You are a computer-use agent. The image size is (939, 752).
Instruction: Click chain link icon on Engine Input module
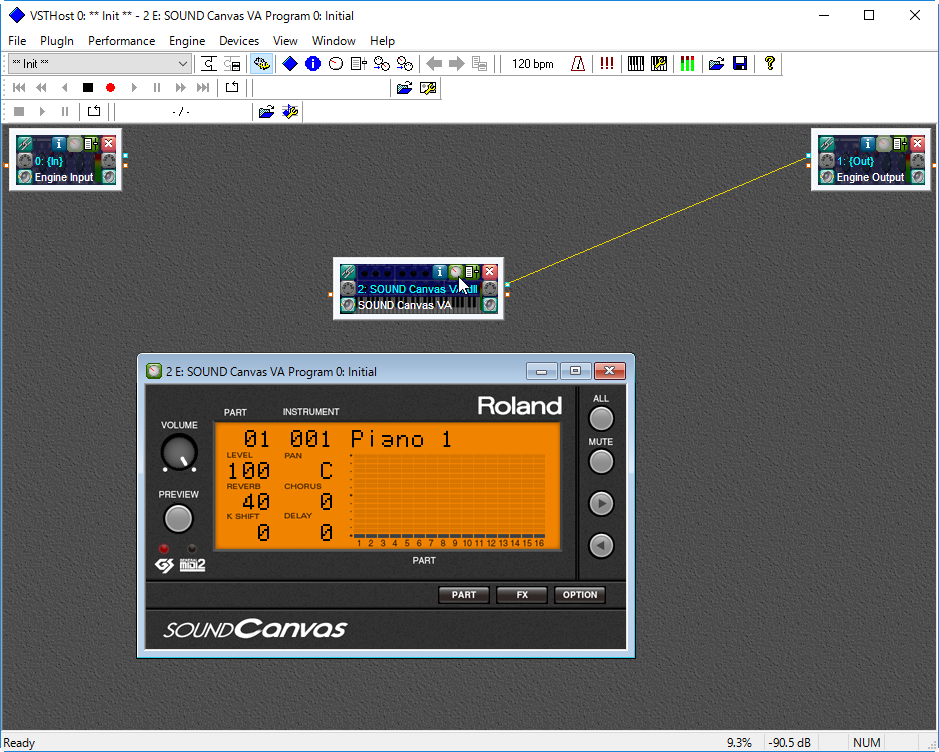coord(25,144)
